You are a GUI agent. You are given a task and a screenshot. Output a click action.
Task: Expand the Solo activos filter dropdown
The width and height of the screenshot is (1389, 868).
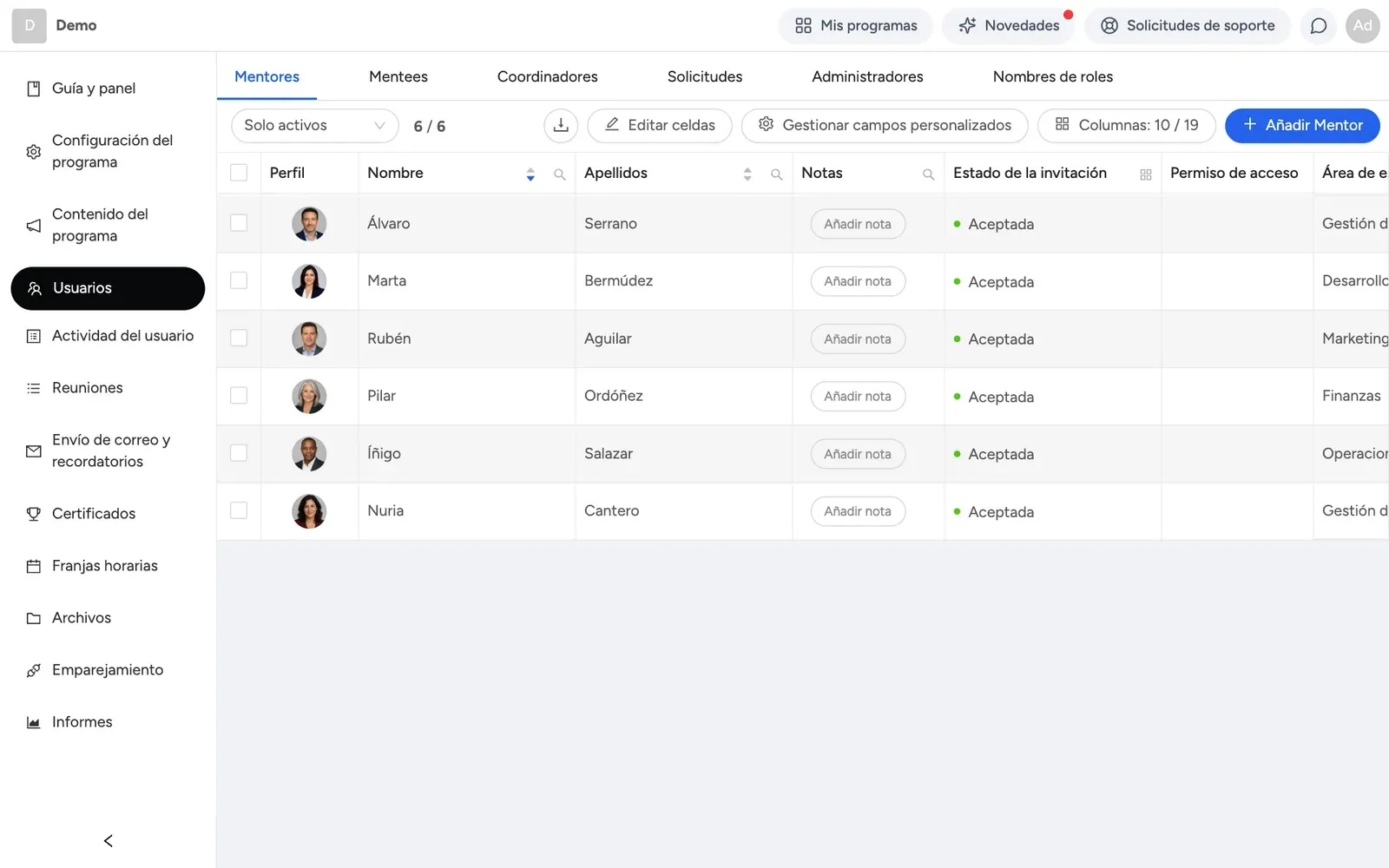(x=315, y=125)
